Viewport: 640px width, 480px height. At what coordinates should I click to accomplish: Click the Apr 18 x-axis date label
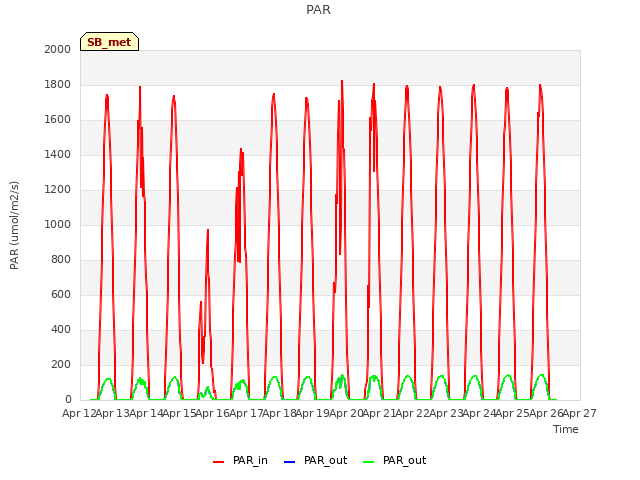[279, 413]
